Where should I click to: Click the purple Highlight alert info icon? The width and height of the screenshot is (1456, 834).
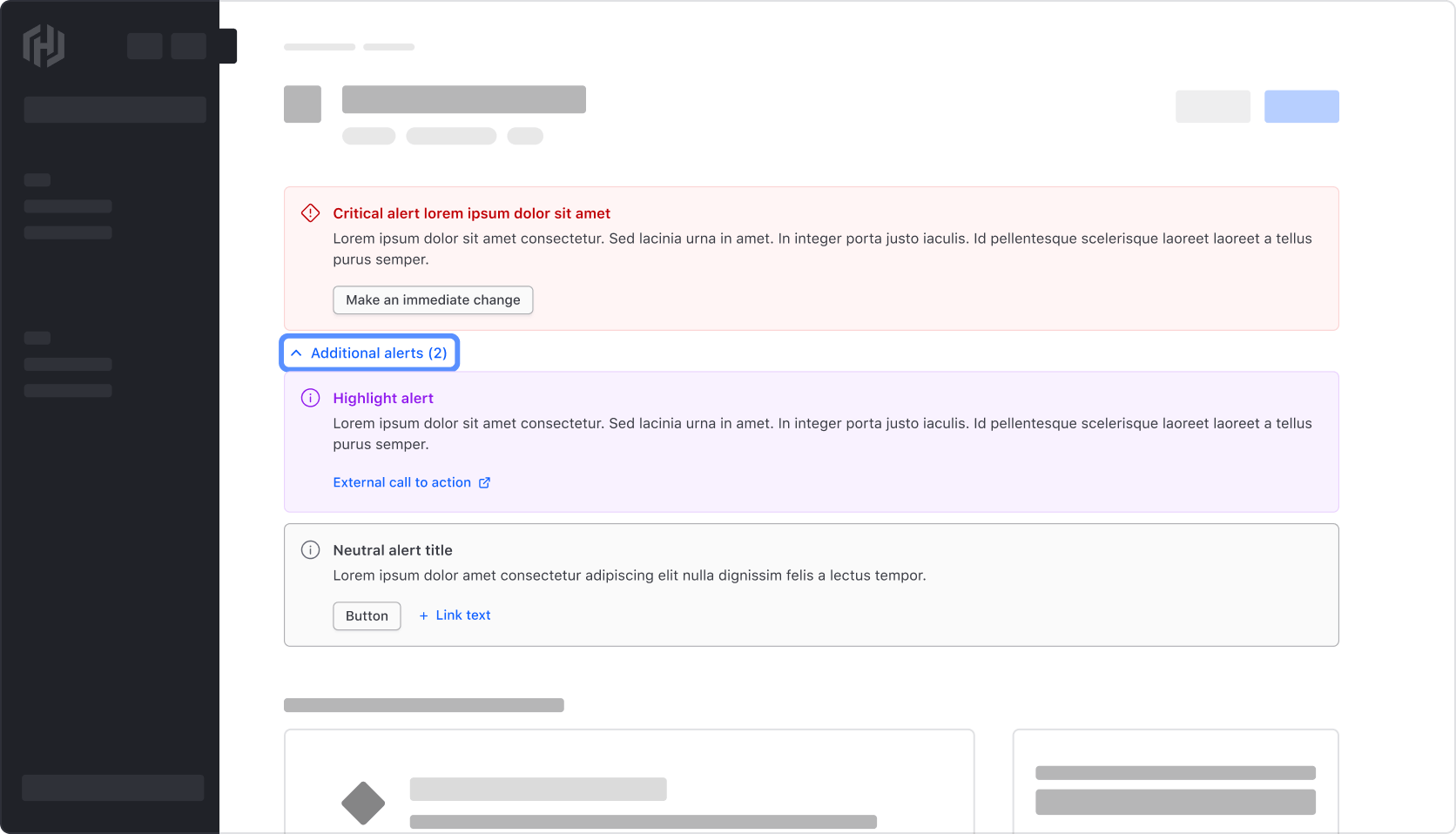pyautogui.click(x=310, y=398)
